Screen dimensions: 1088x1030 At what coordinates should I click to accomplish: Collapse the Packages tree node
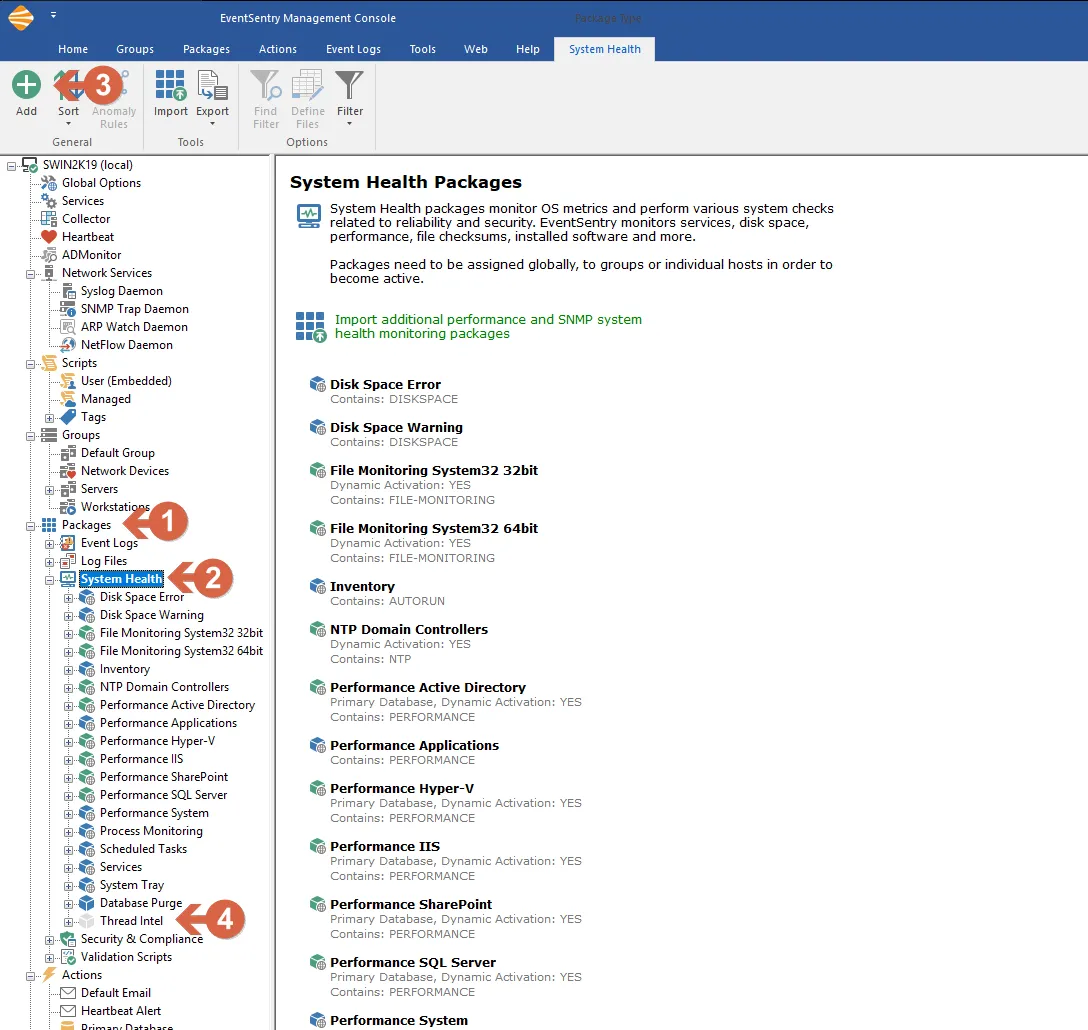coord(31,525)
